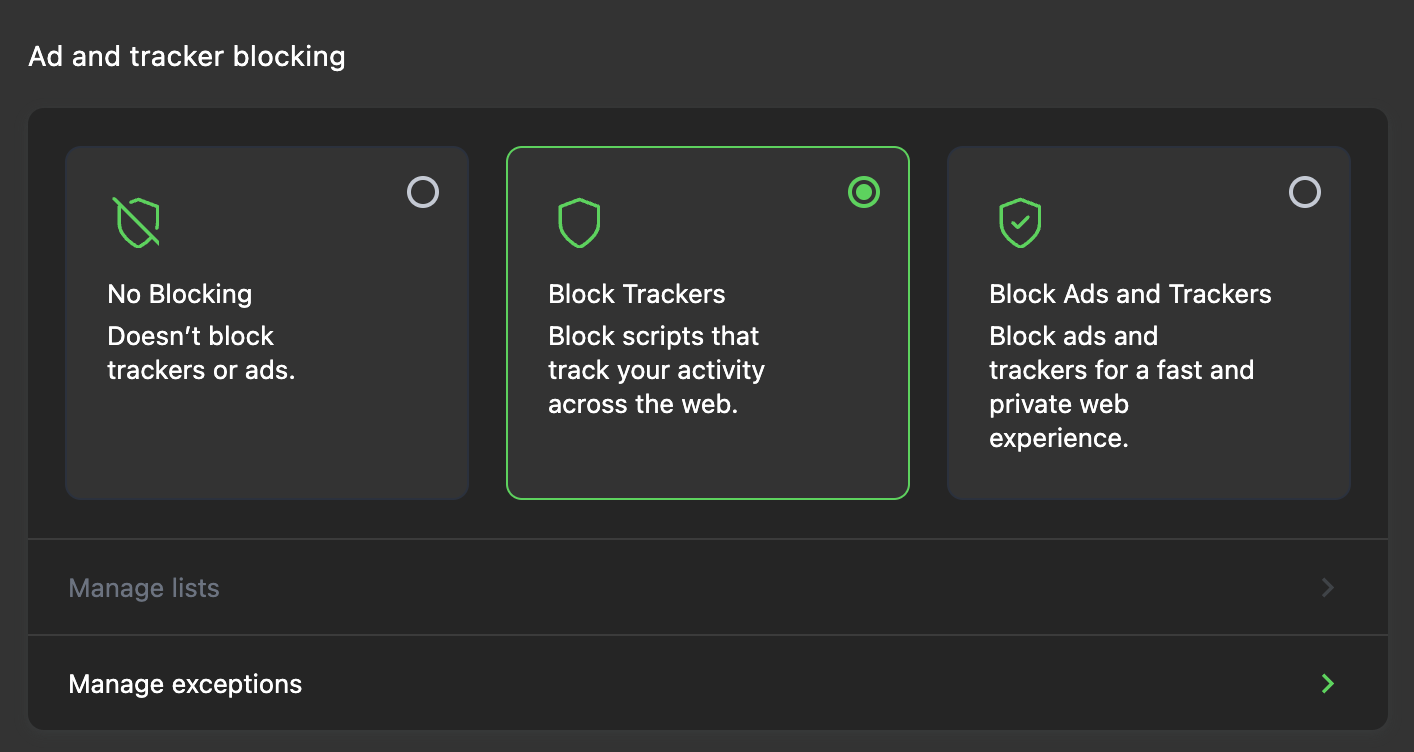Select the Block Trackers radio button
Image resolution: width=1414 pixels, height=752 pixels.
pyautogui.click(x=863, y=192)
